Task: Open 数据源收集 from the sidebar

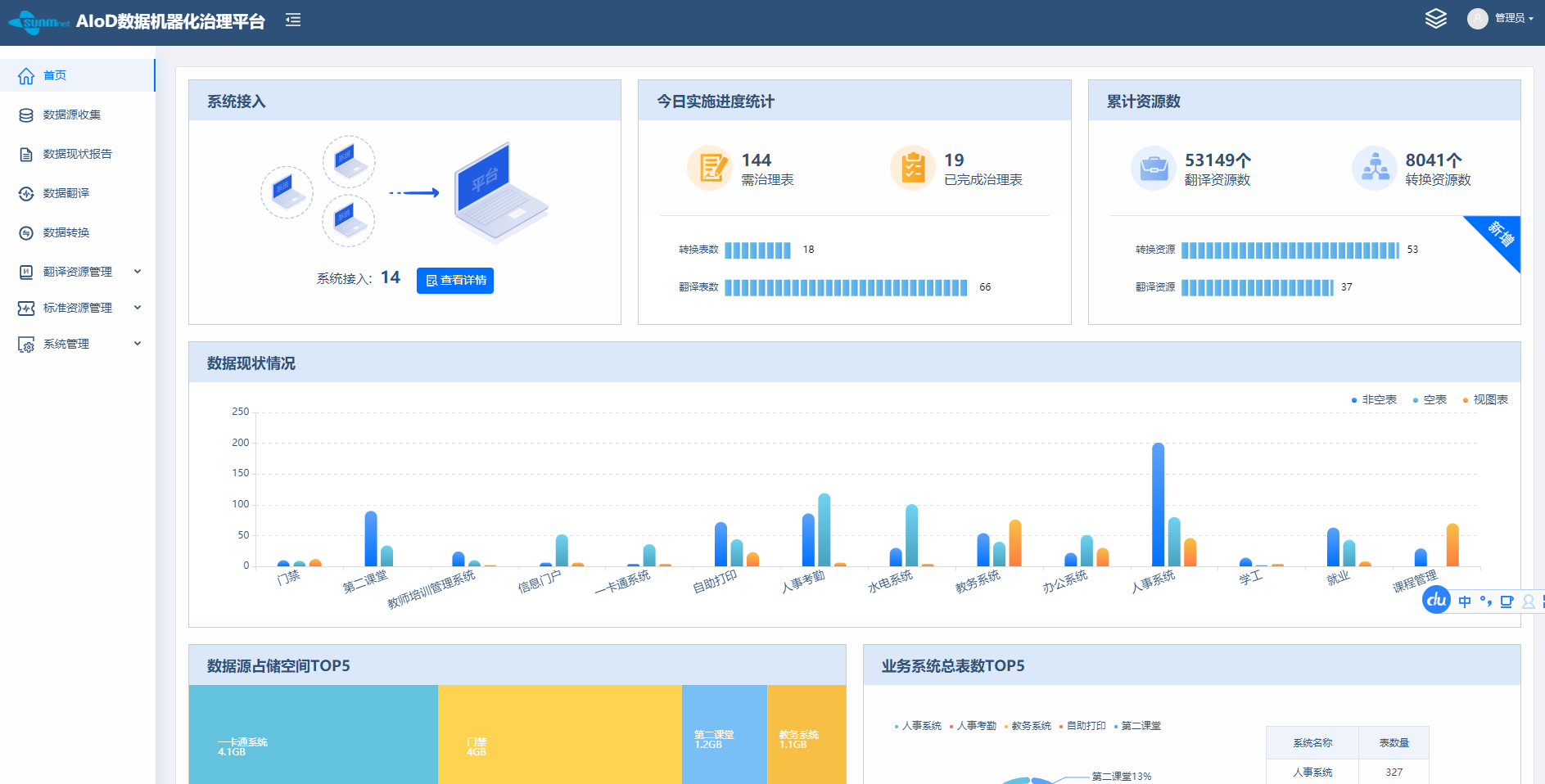Action: click(72, 115)
